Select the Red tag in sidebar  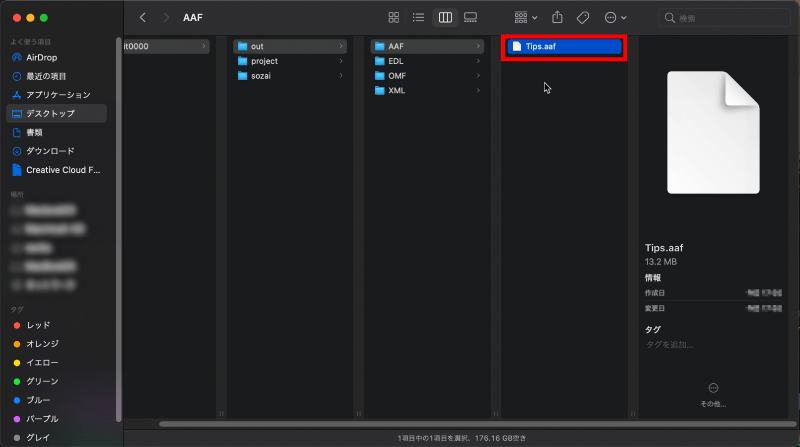38,325
